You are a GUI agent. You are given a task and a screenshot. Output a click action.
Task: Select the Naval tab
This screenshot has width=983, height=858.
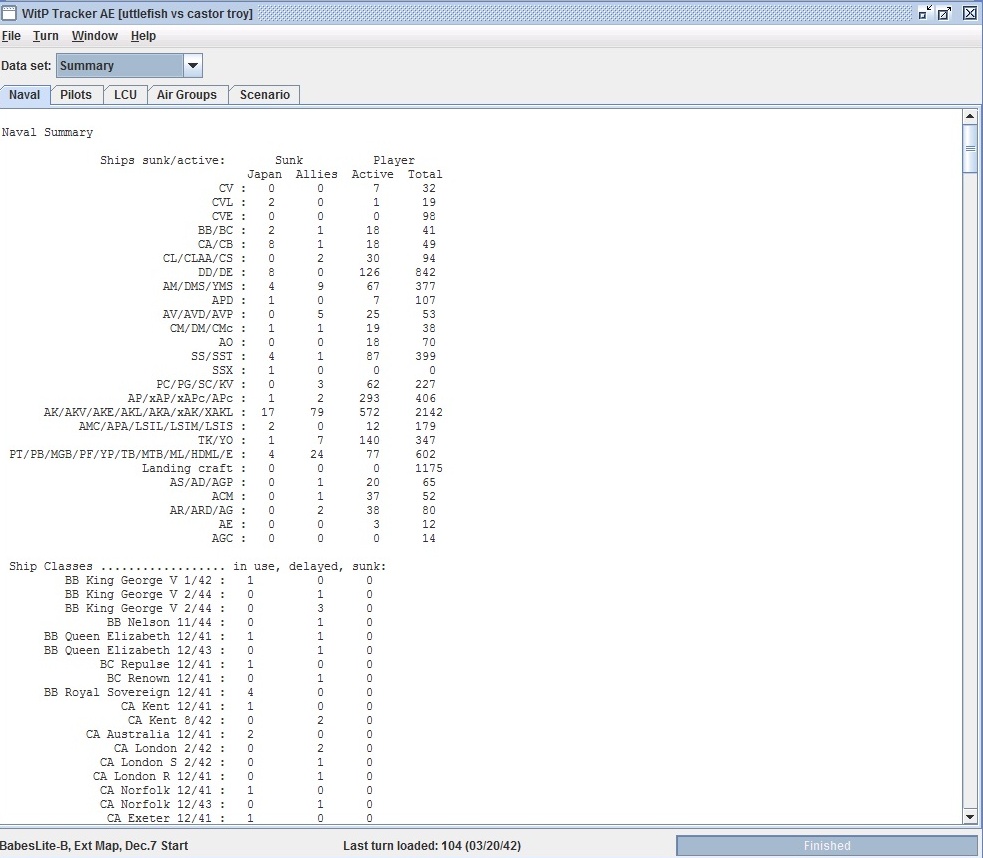pos(24,95)
